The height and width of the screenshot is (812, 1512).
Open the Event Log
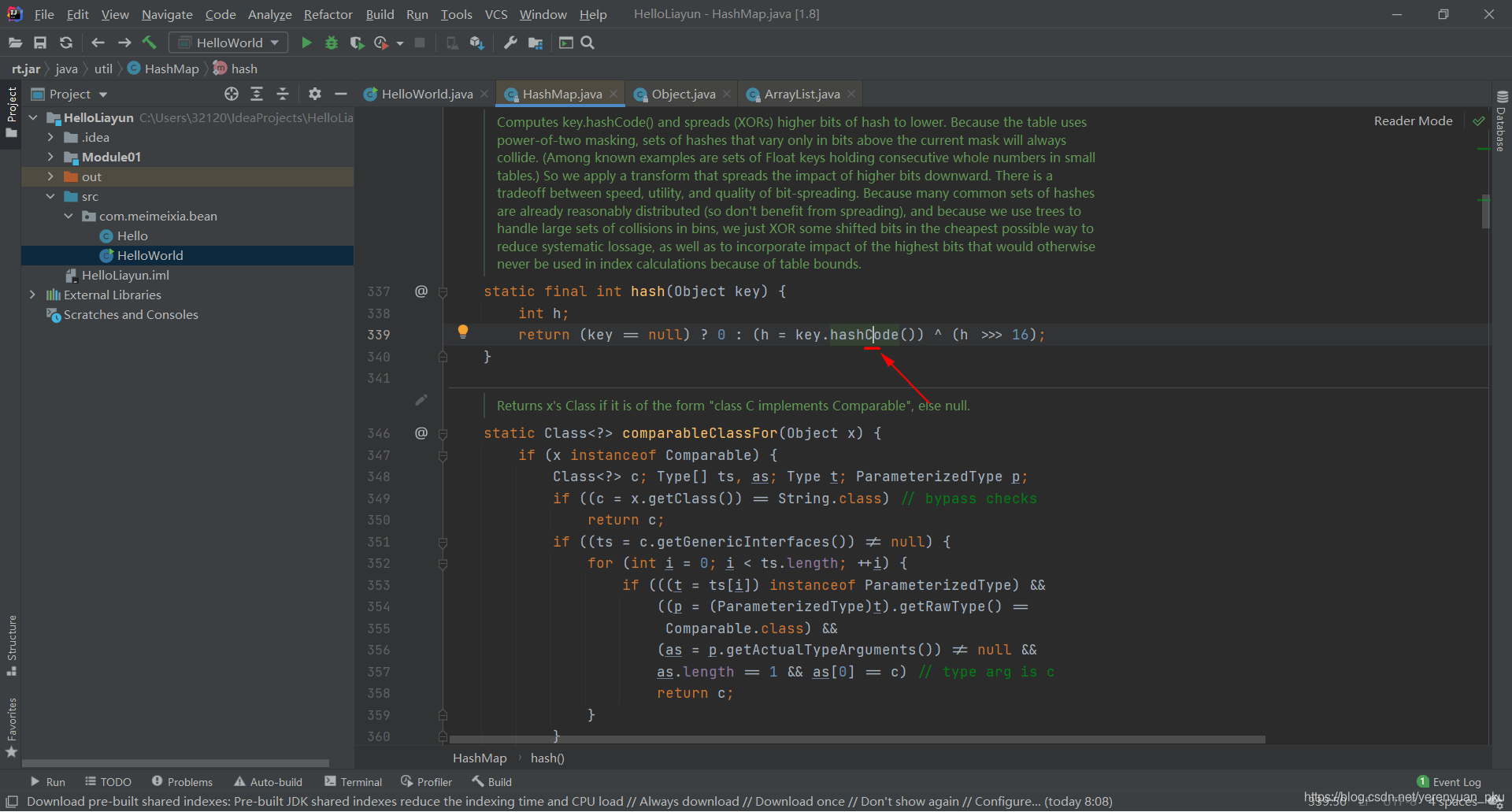1449,782
